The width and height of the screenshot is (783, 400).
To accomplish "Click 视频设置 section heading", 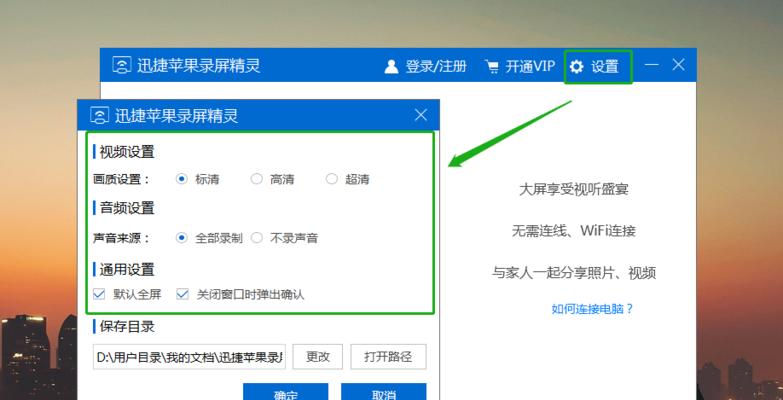I will point(127,152).
